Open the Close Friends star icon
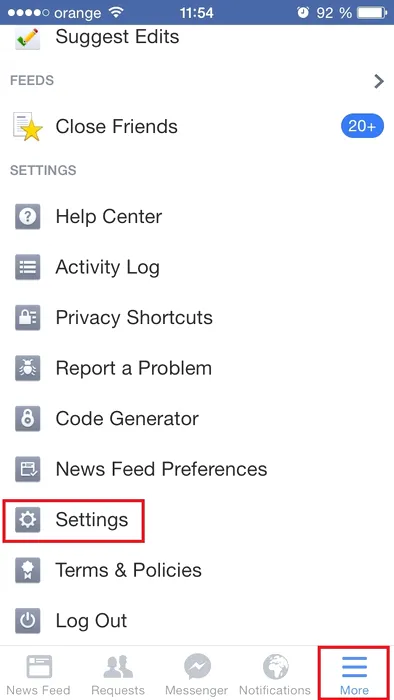This screenshot has width=394, height=700. tap(28, 127)
